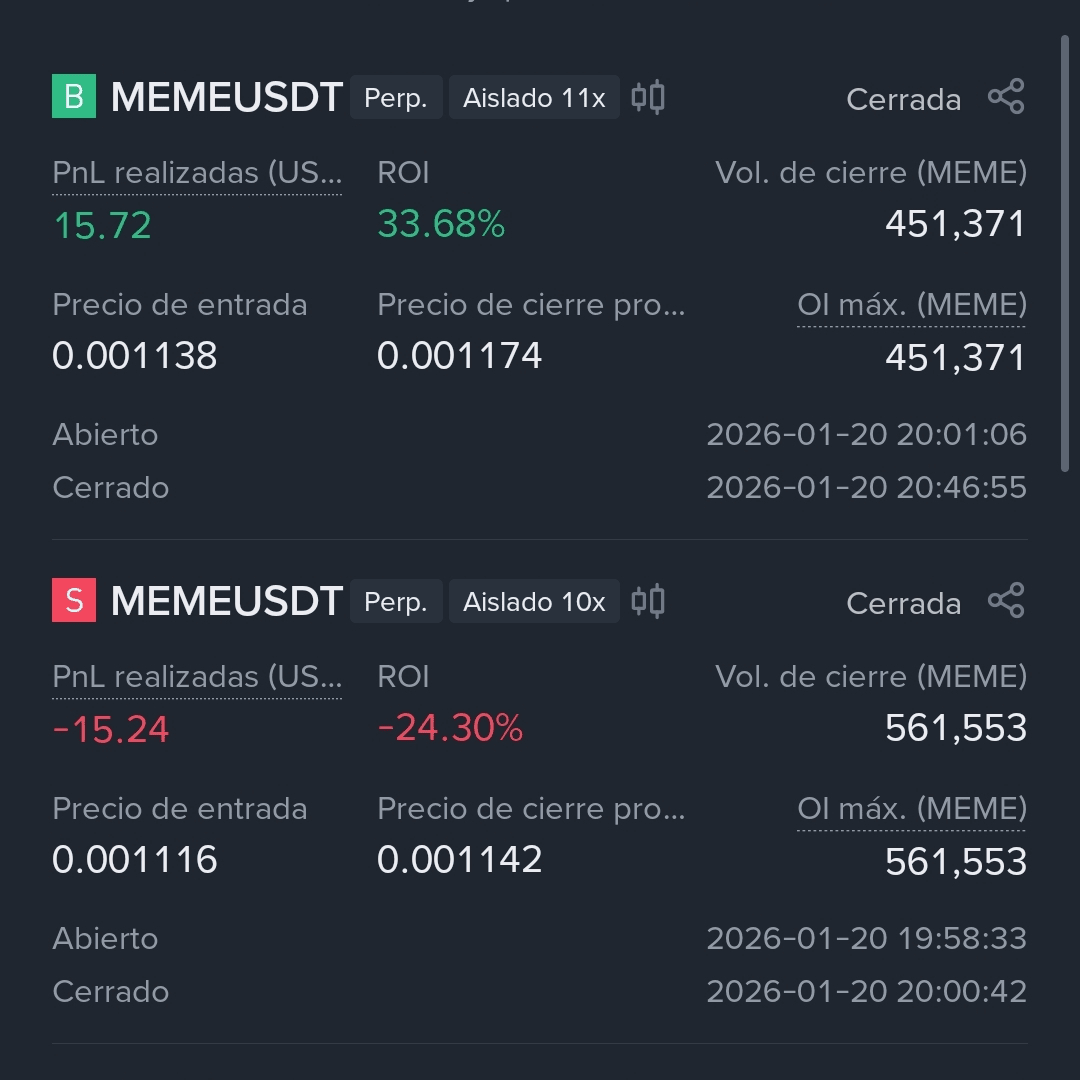Share the first MEMEUSDT closed position
Image resolution: width=1080 pixels, height=1080 pixels.
tap(1007, 96)
